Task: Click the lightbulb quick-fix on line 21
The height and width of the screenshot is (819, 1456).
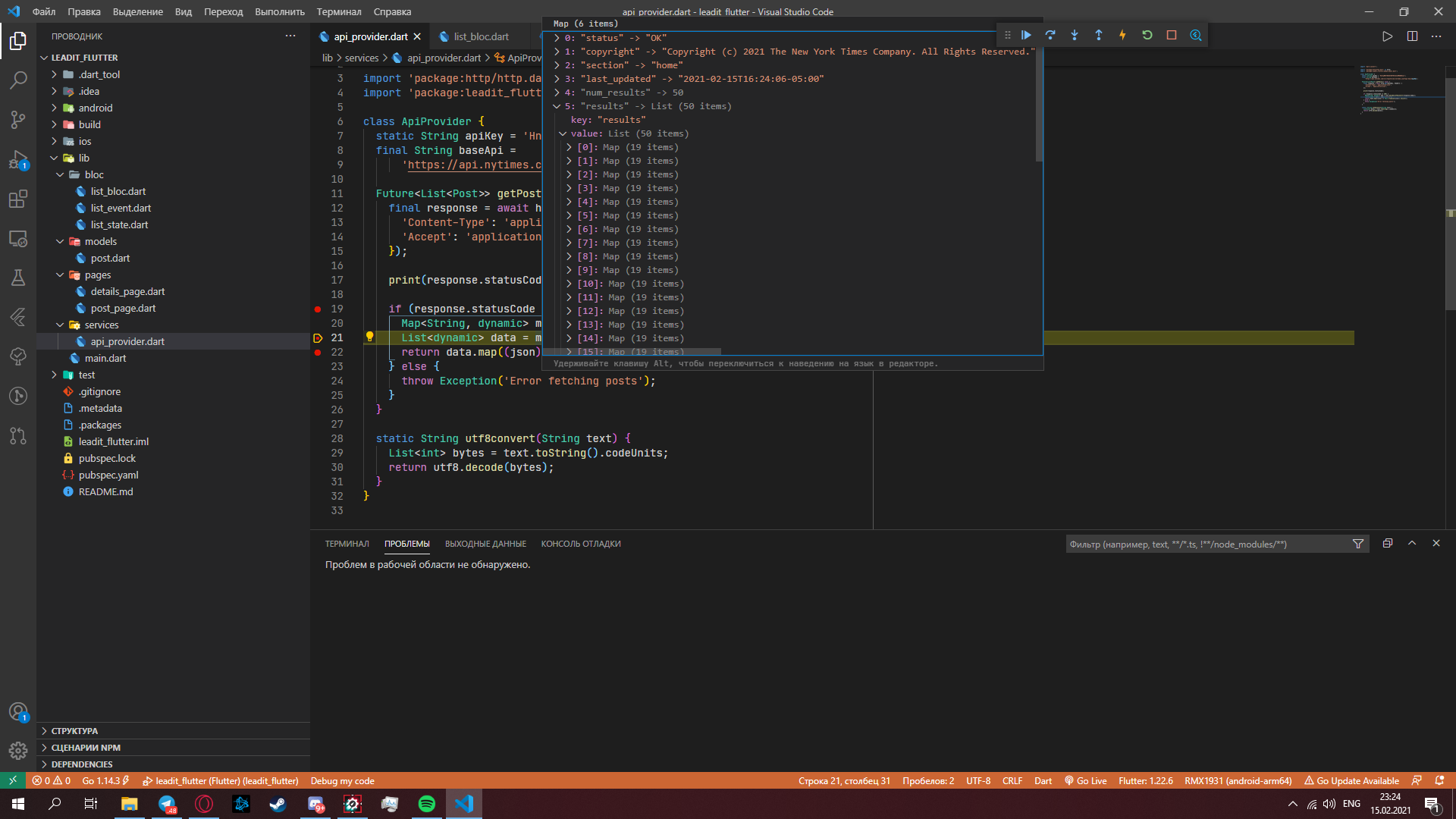Action: tap(370, 337)
